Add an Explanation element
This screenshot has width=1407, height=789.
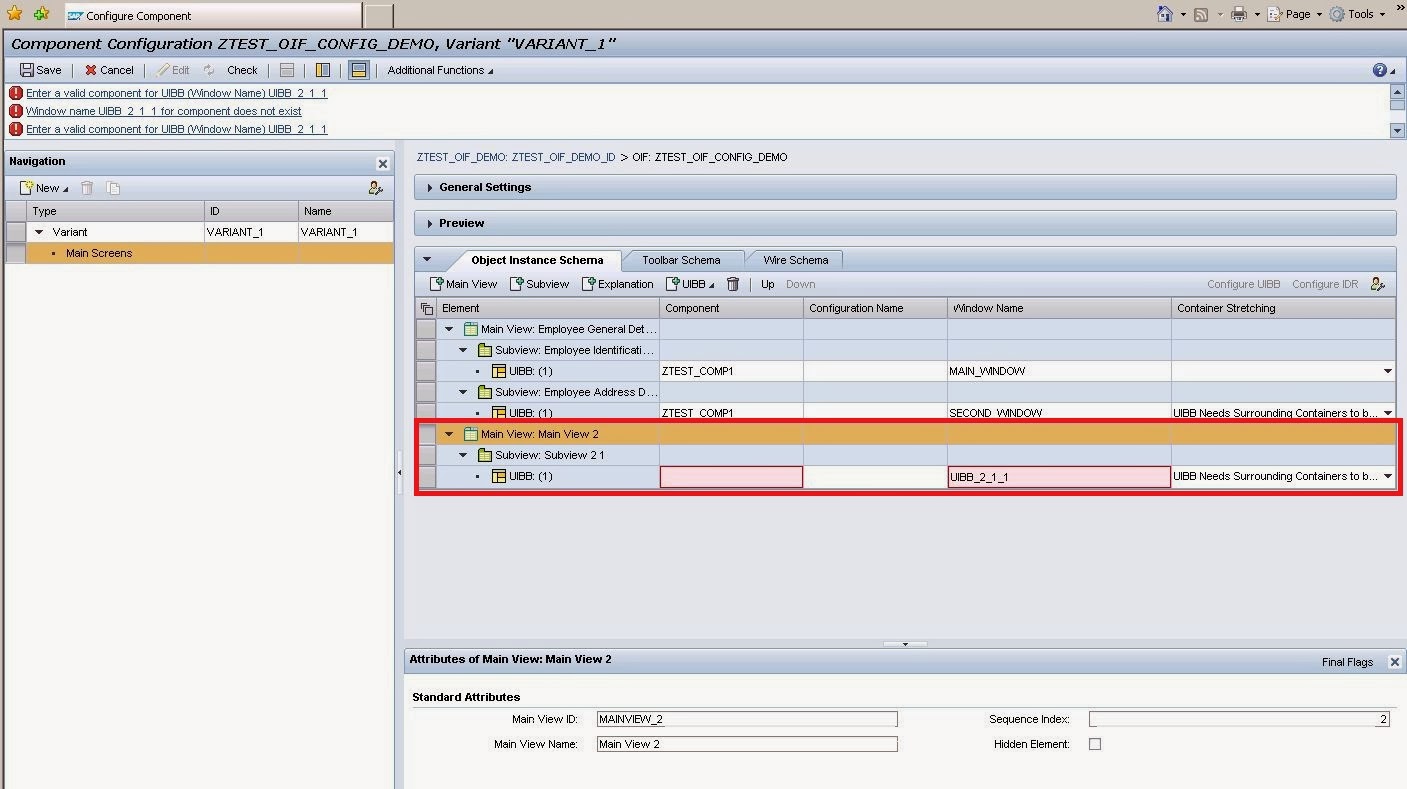(x=618, y=284)
